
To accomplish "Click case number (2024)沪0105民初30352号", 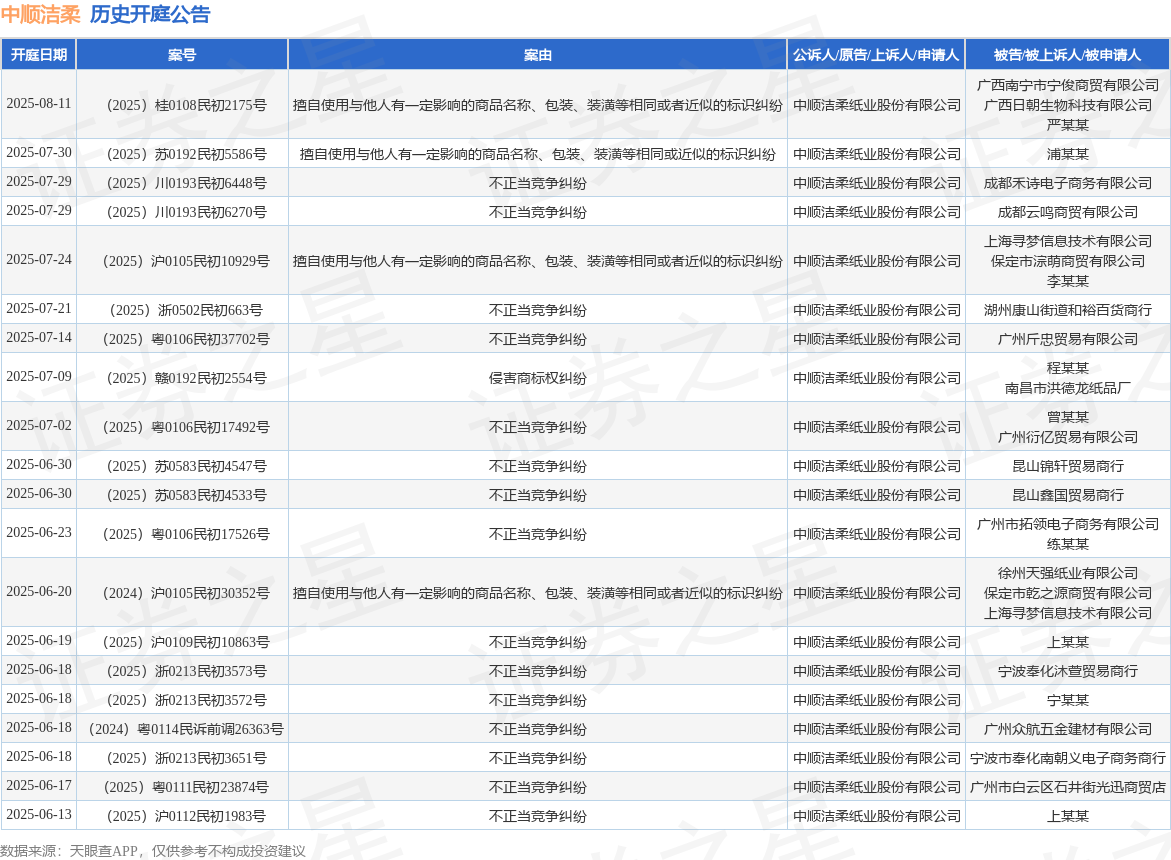I will pyautogui.click(x=182, y=593).
